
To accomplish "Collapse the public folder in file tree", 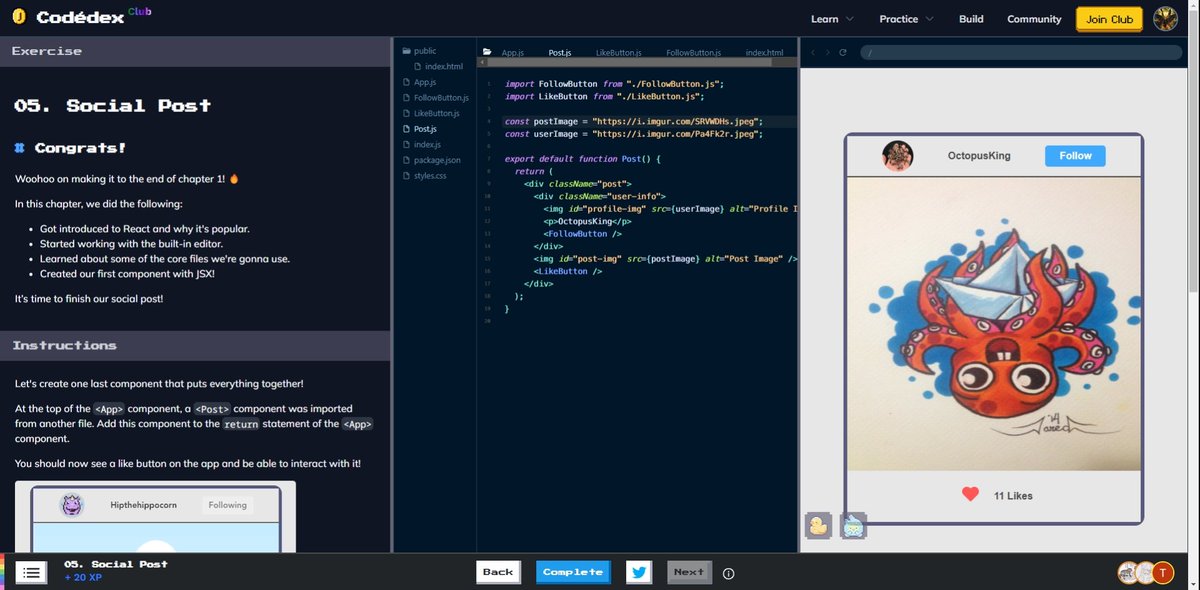I will point(419,51).
